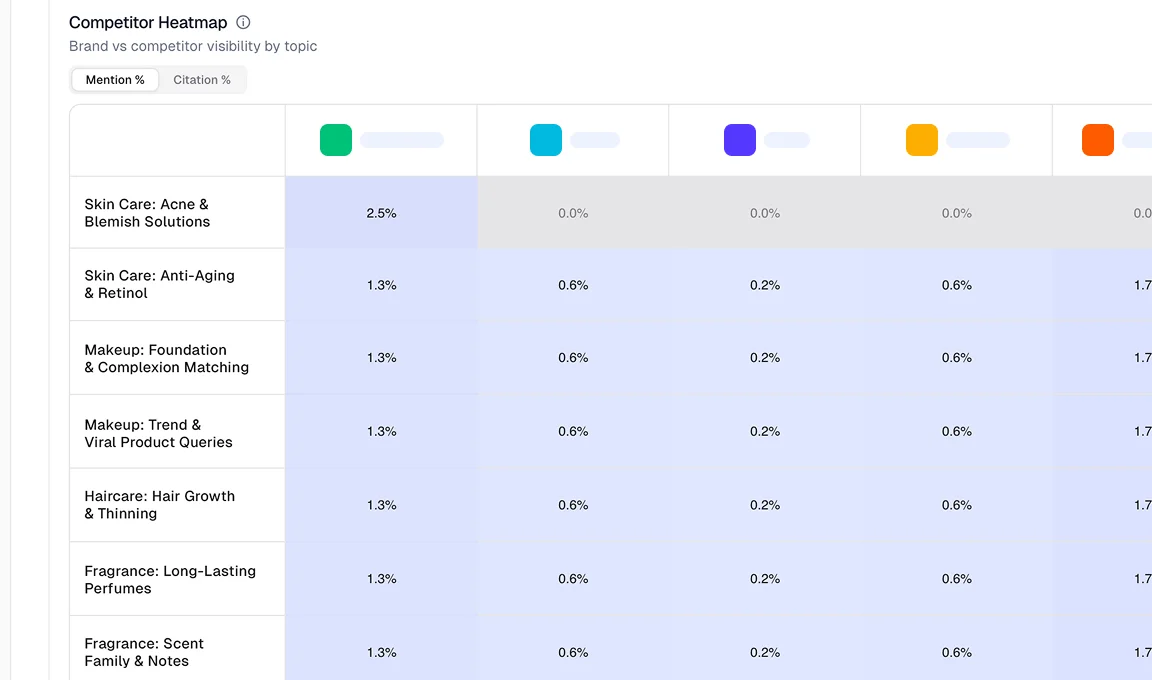Select the yellow competitor color swatch
The image size is (1152, 680).
(921, 140)
